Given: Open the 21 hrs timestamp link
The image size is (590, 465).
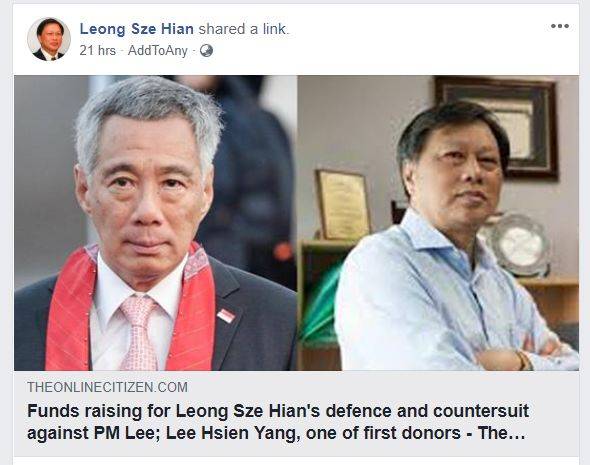Looking at the screenshot, I should 97,50.
